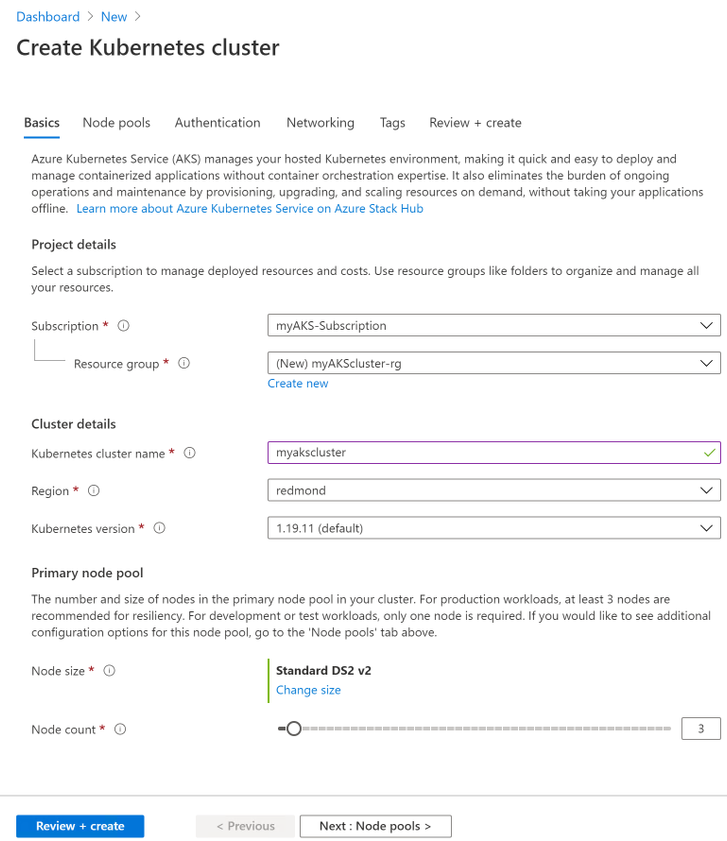The height and width of the screenshot is (841, 727).
Task: Click Next : Node pools button
Action: click(376, 826)
